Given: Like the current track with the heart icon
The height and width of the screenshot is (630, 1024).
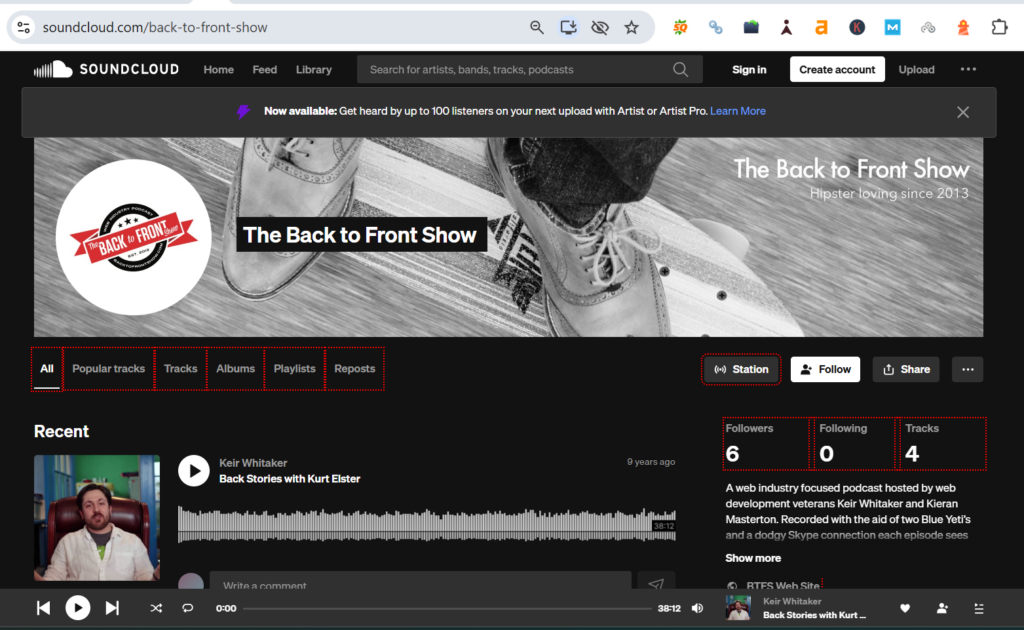Looking at the screenshot, I should tap(905, 608).
